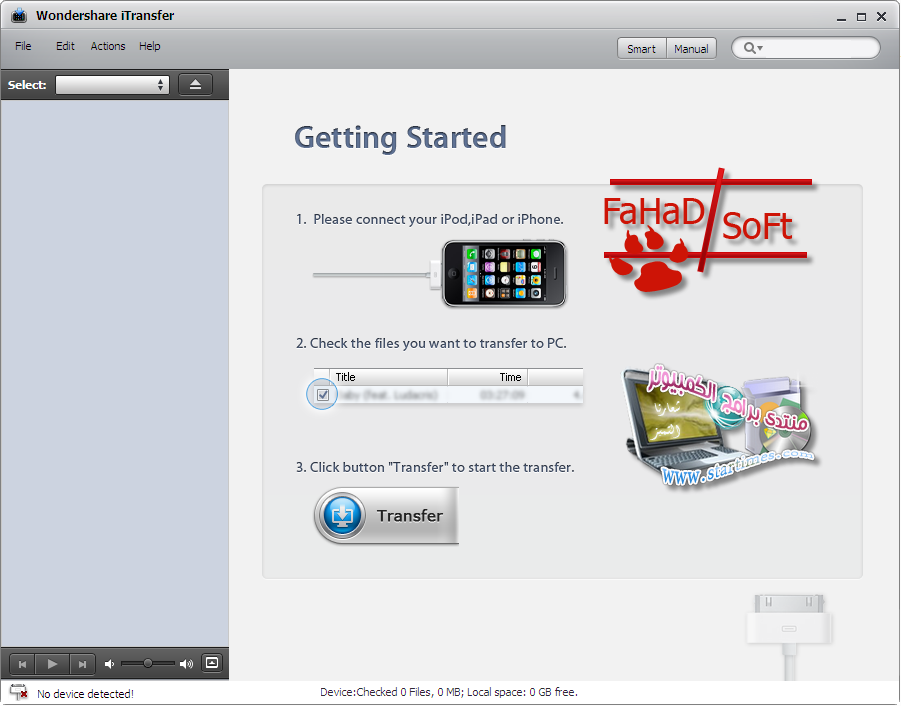Screen dimensions: 901x706
Task: Click the no-device status icon
Action: (18, 692)
